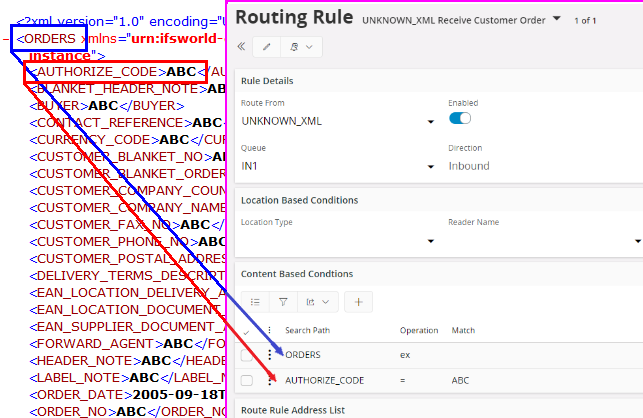
Task: Click the LABEL_NOTE element in the XML
Action: [127, 377]
